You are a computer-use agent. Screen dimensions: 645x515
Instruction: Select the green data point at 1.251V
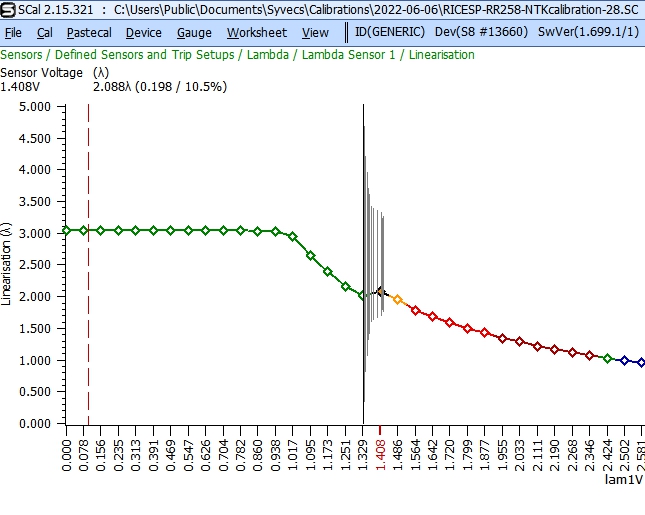tap(346, 286)
